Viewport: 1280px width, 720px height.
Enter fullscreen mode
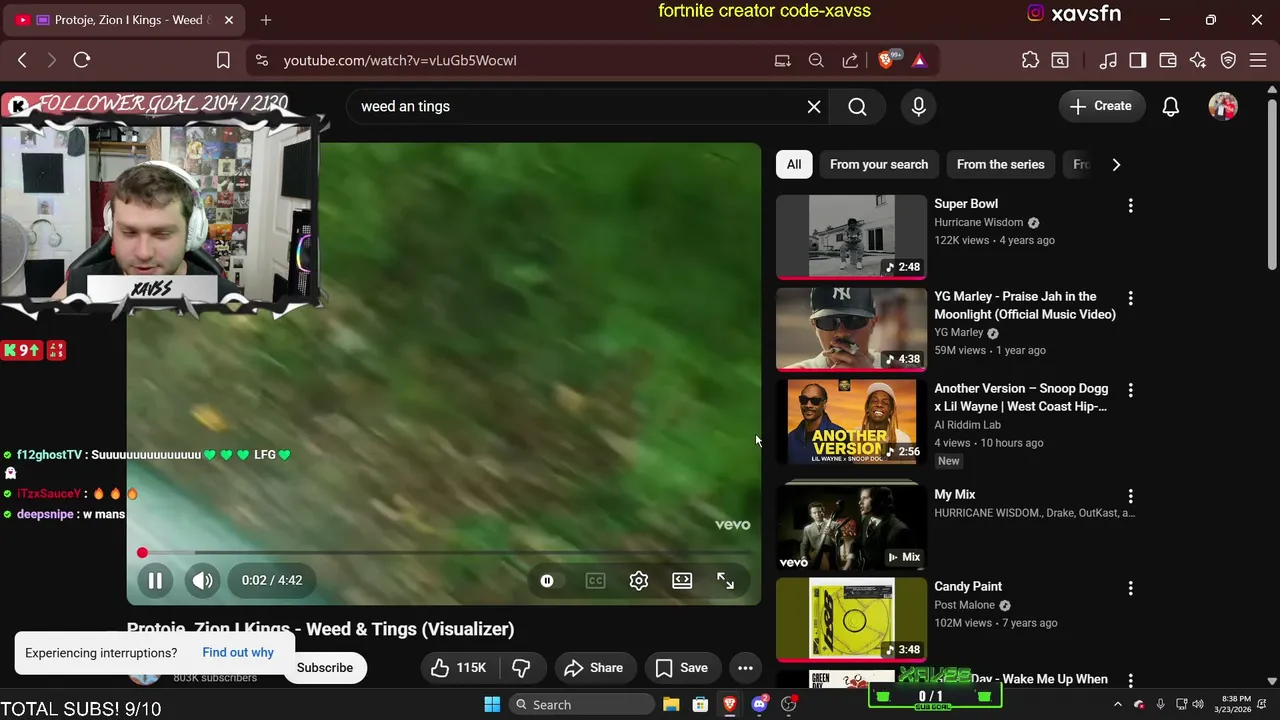coord(726,581)
